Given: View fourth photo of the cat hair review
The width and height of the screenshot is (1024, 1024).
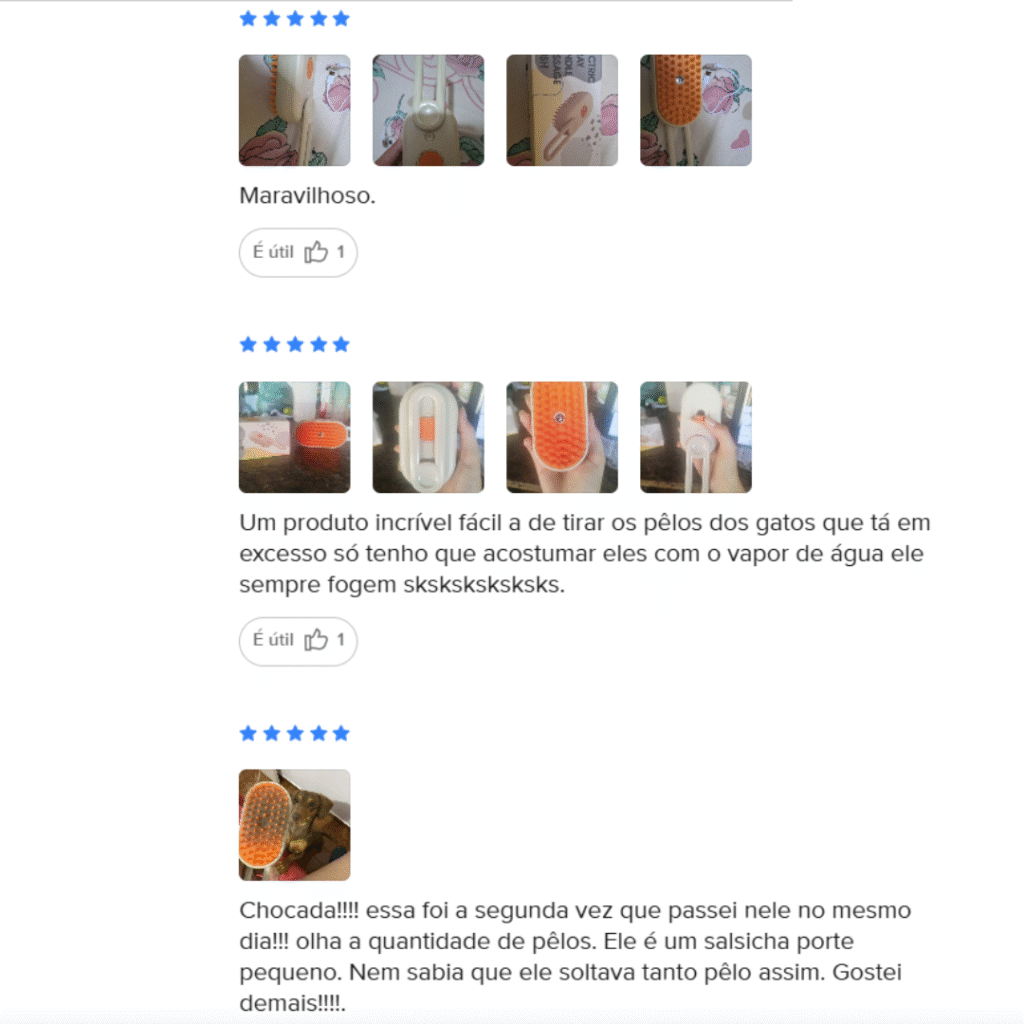Looking at the screenshot, I should (x=696, y=438).
